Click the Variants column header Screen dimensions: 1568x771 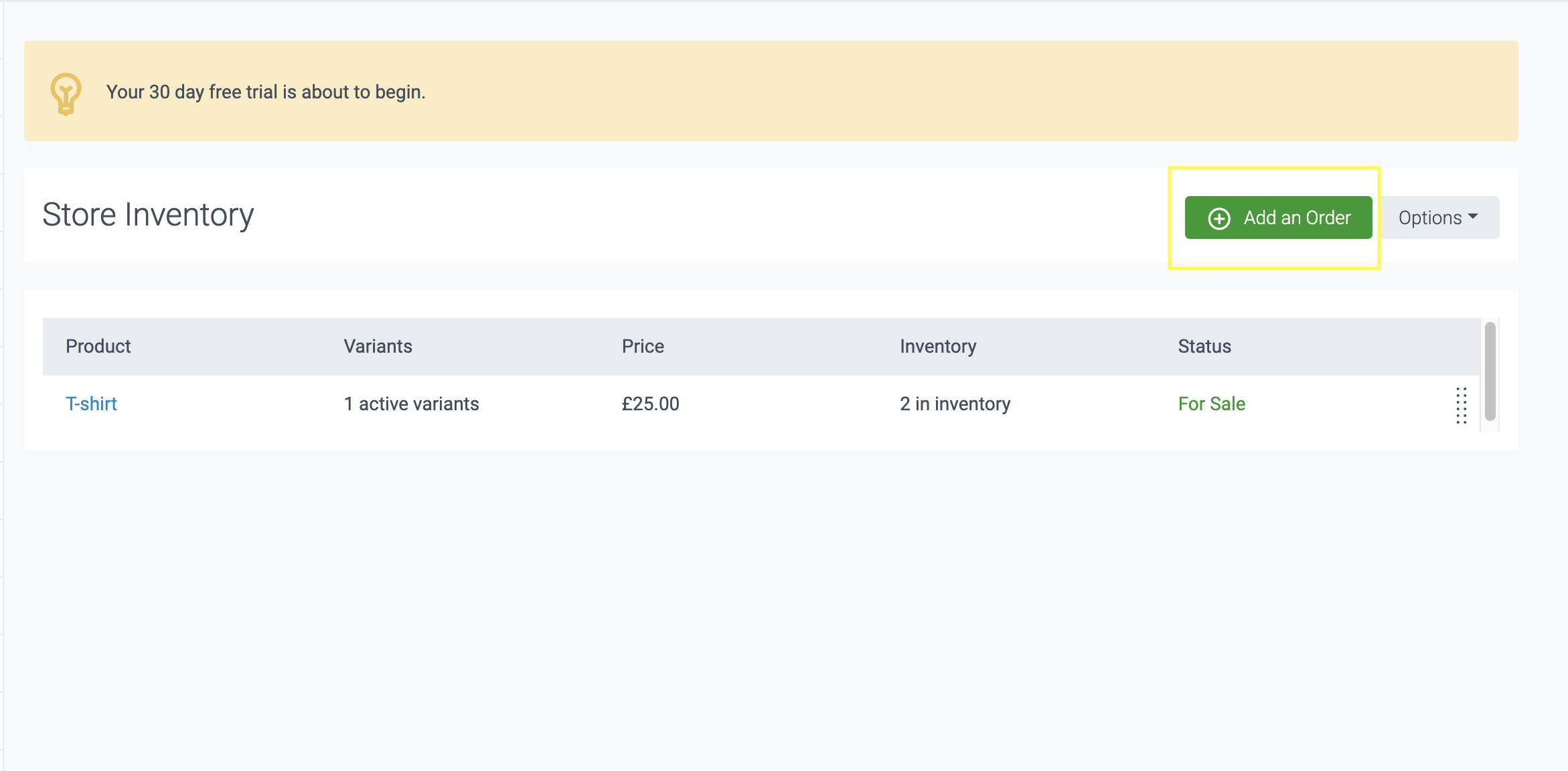[x=378, y=346]
